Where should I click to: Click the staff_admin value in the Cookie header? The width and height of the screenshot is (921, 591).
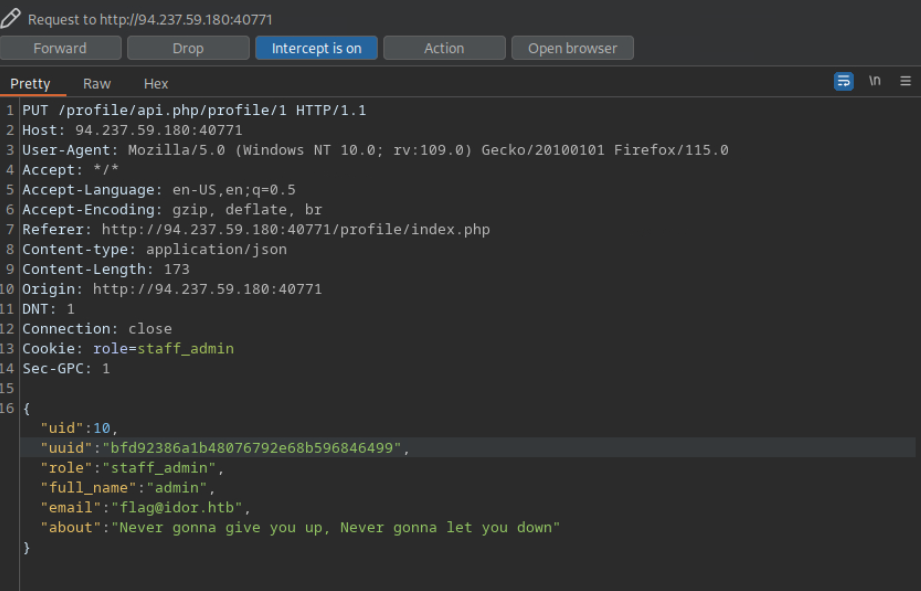coord(185,349)
